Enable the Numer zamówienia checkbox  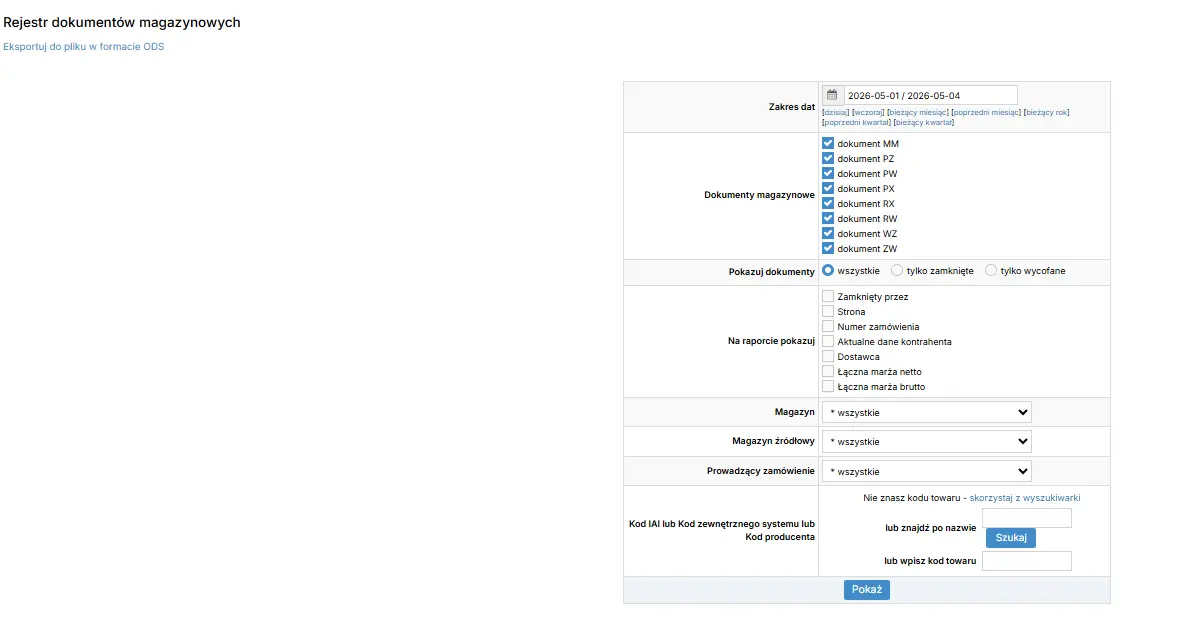tap(828, 327)
